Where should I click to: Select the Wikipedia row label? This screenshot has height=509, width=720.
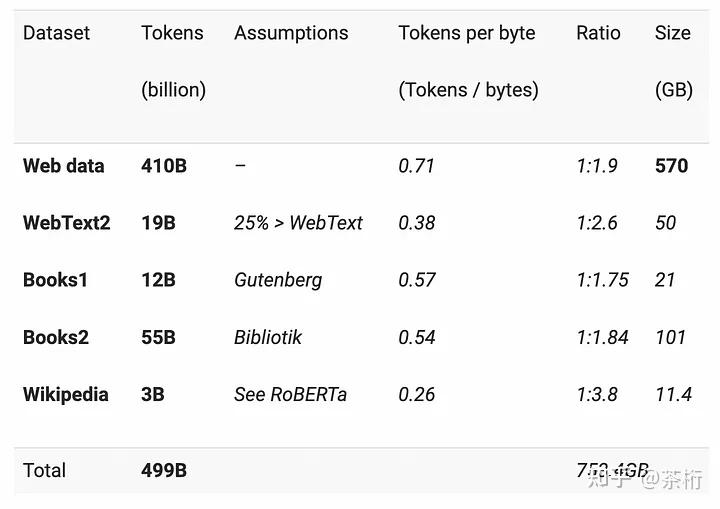point(65,394)
